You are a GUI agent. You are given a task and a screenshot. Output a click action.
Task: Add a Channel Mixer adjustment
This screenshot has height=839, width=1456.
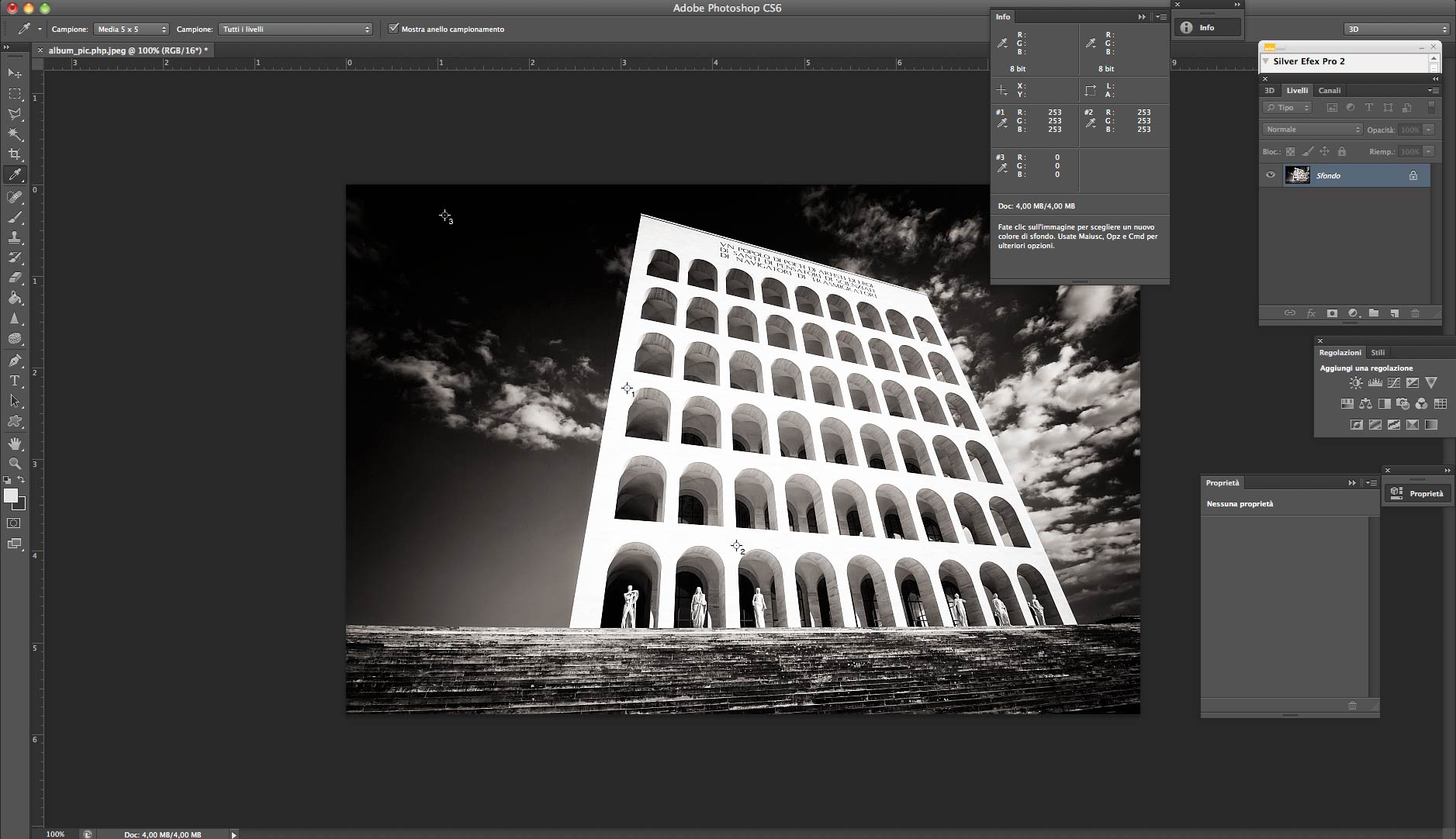pyautogui.click(x=1421, y=404)
